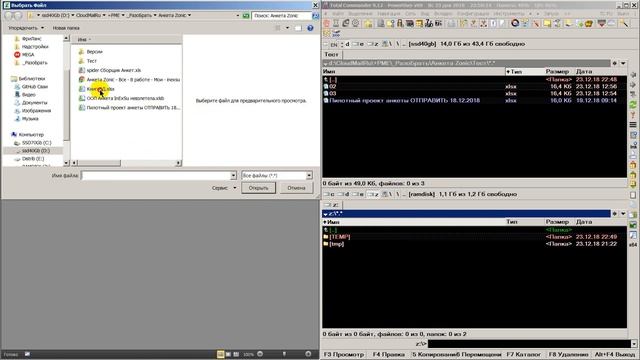Open file 03 xlsx in Total Commander
Viewport: 640px width, 360px height.
pyautogui.click(x=474, y=93)
